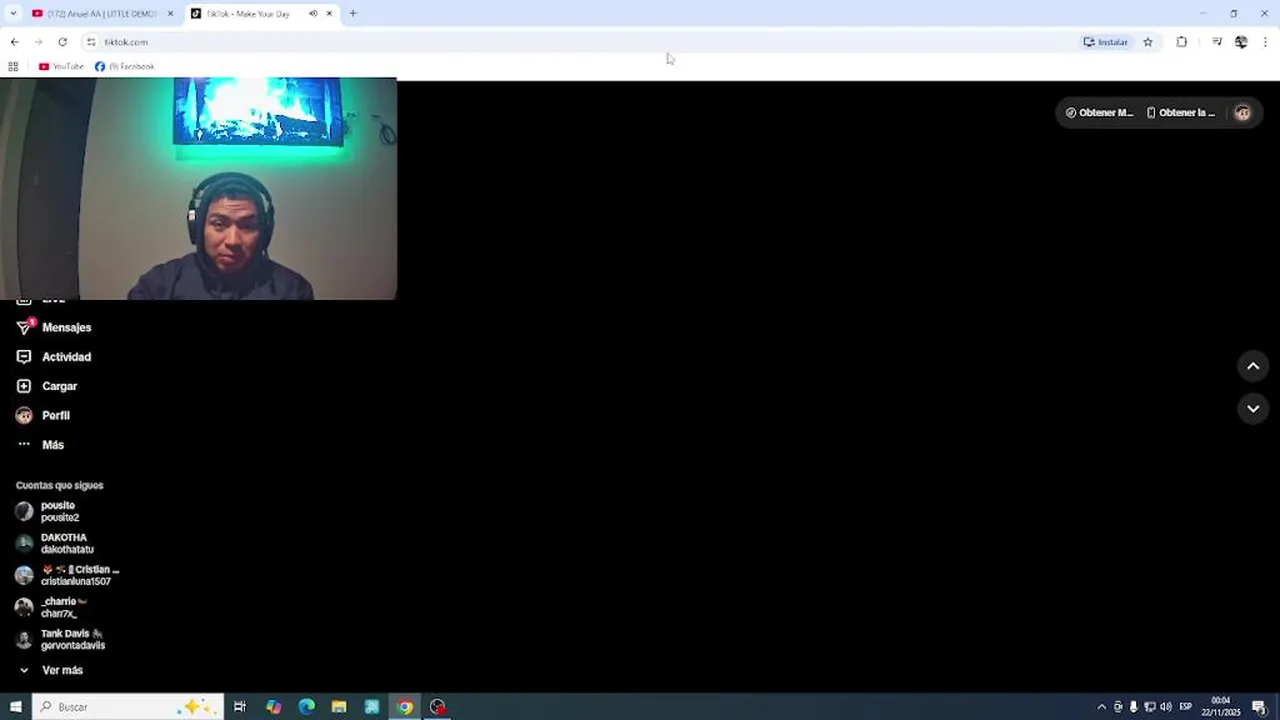The height and width of the screenshot is (720, 1280).
Task: Open YouTube bookmark
Action: (x=61, y=67)
